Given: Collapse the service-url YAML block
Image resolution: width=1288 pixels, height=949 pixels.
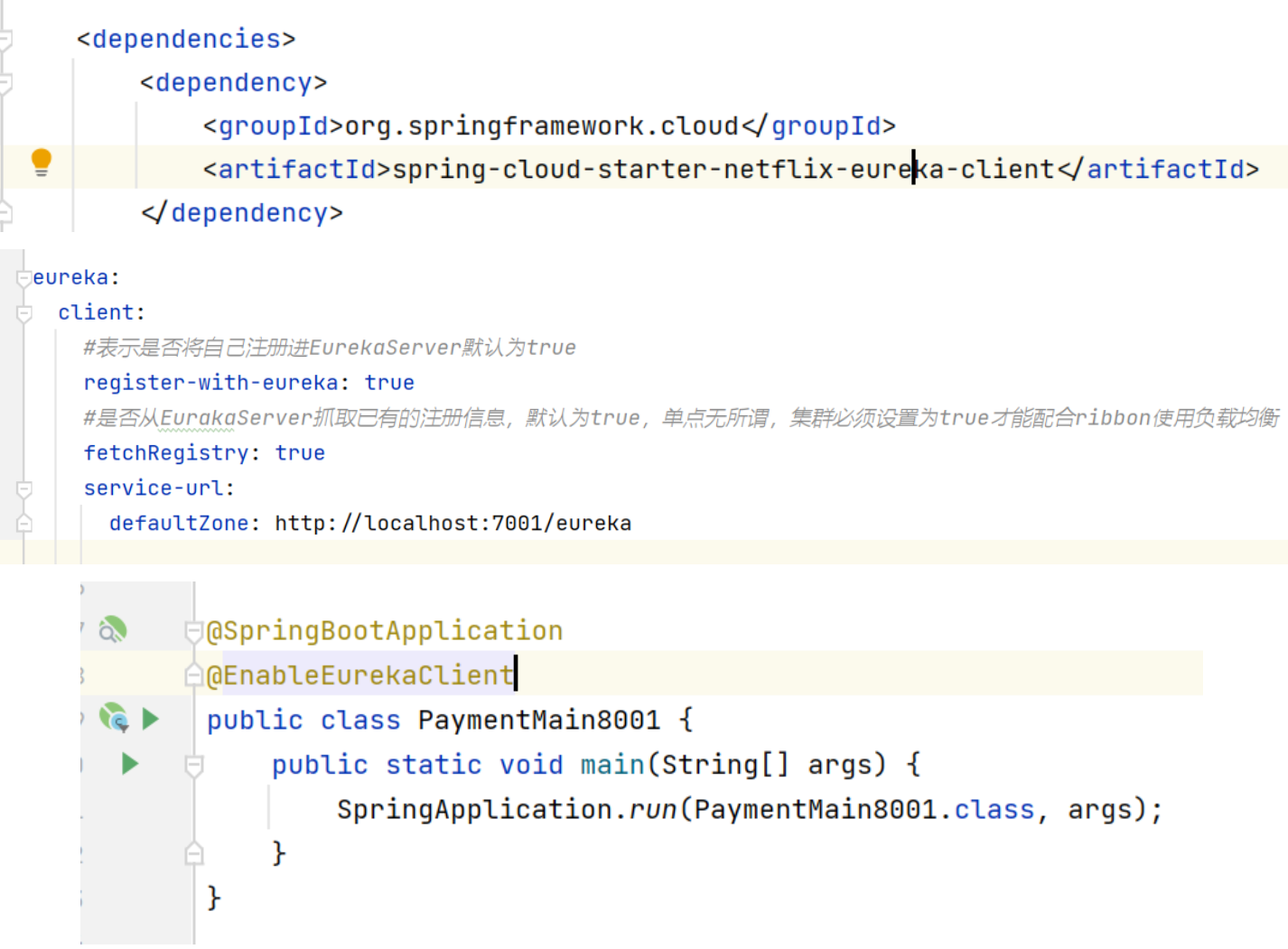Looking at the screenshot, I should tap(24, 488).
